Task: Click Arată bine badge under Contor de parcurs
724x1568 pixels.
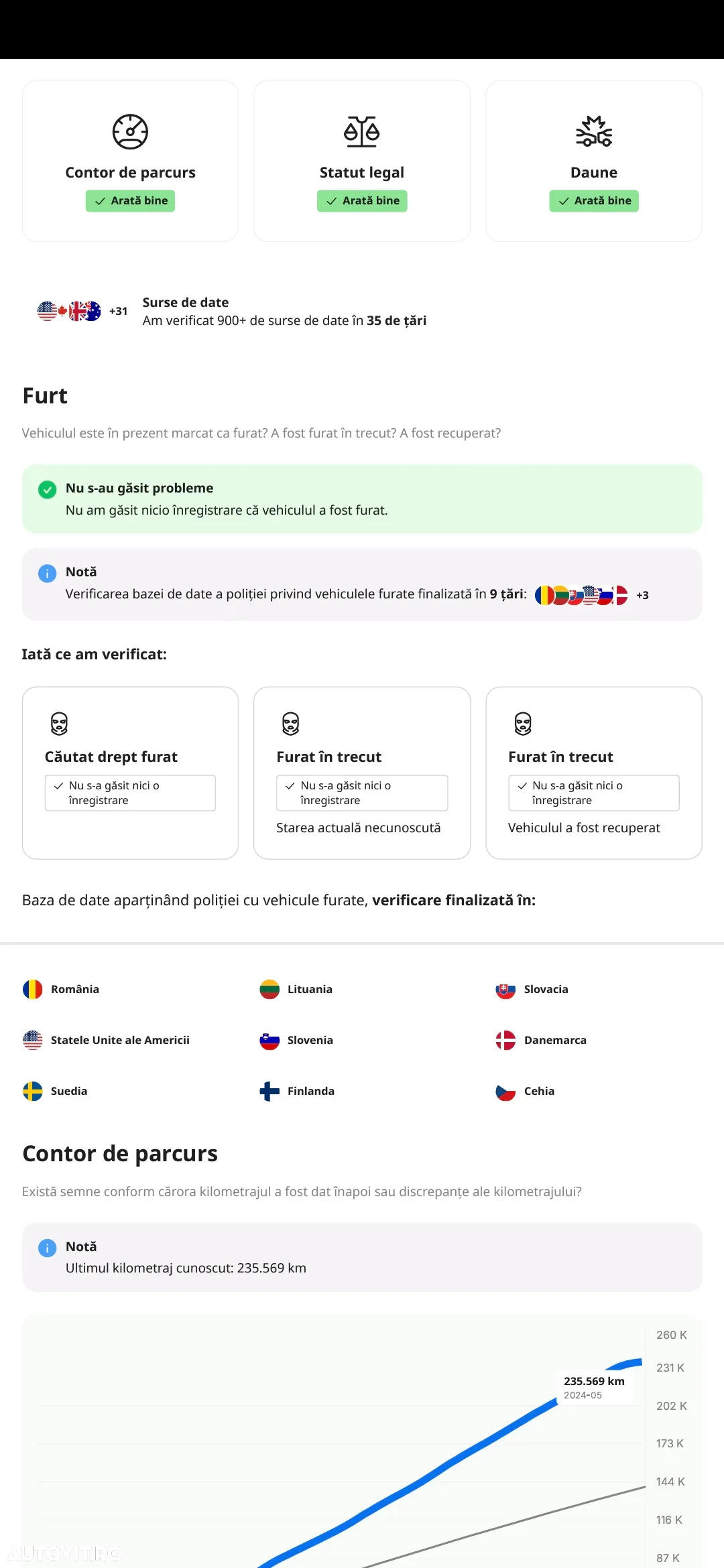Action: (130, 201)
